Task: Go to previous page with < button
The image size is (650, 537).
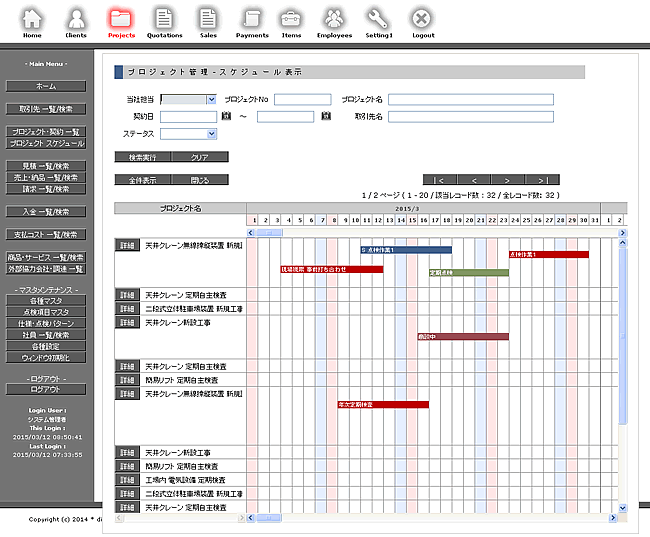Action: [x=474, y=180]
